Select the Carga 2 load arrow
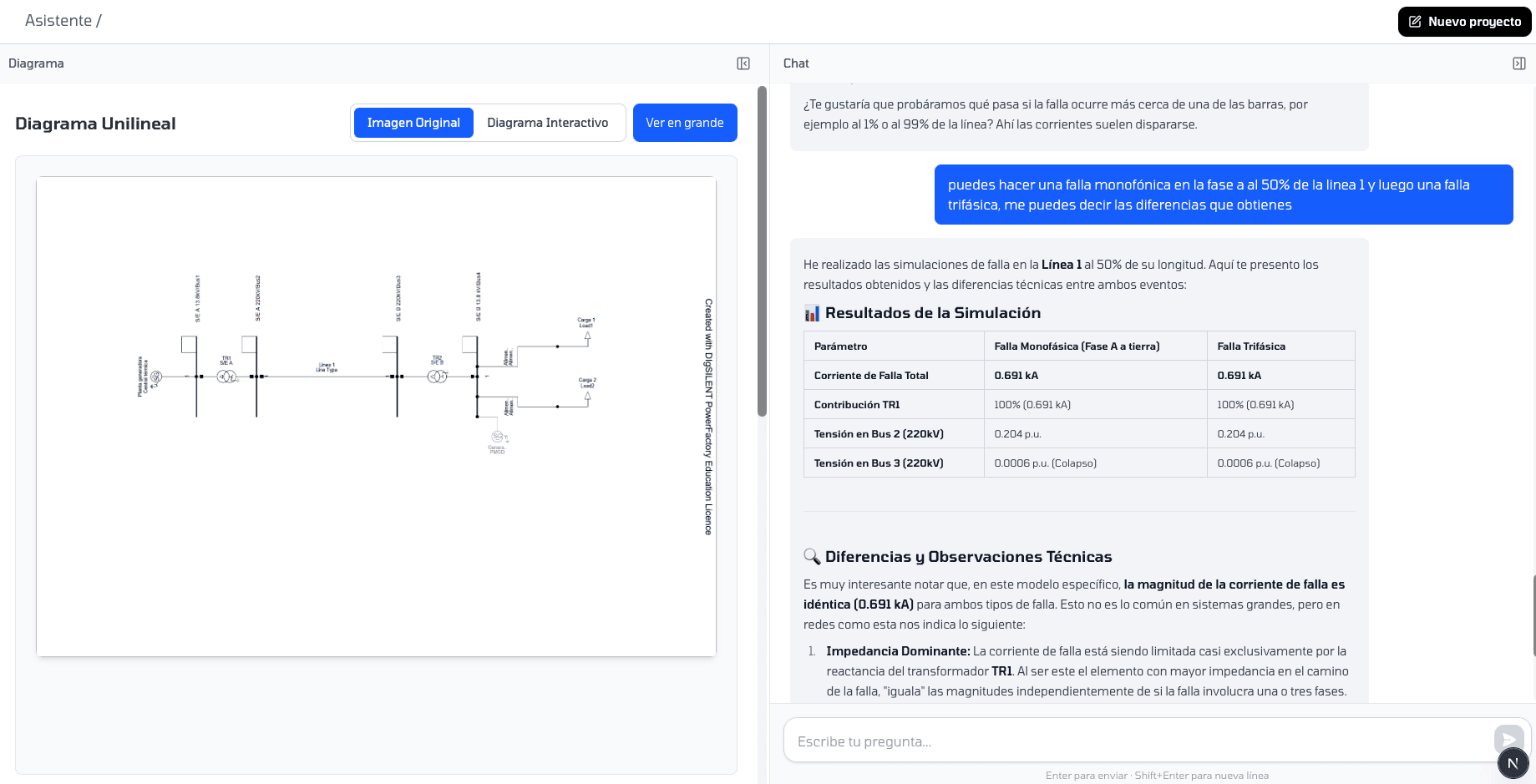 click(x=587, y=397)
